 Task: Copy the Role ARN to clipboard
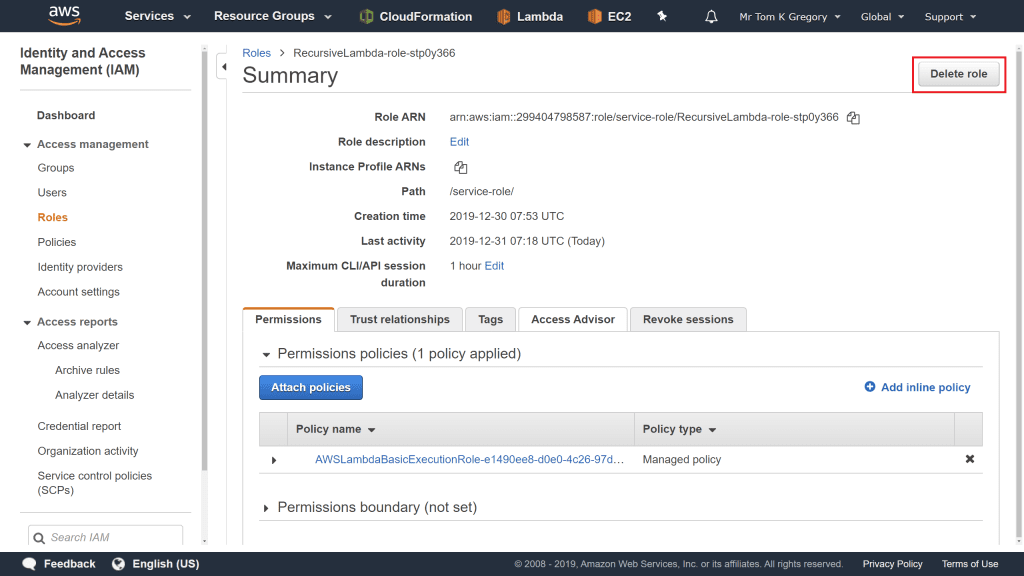(x=853, y=118)
